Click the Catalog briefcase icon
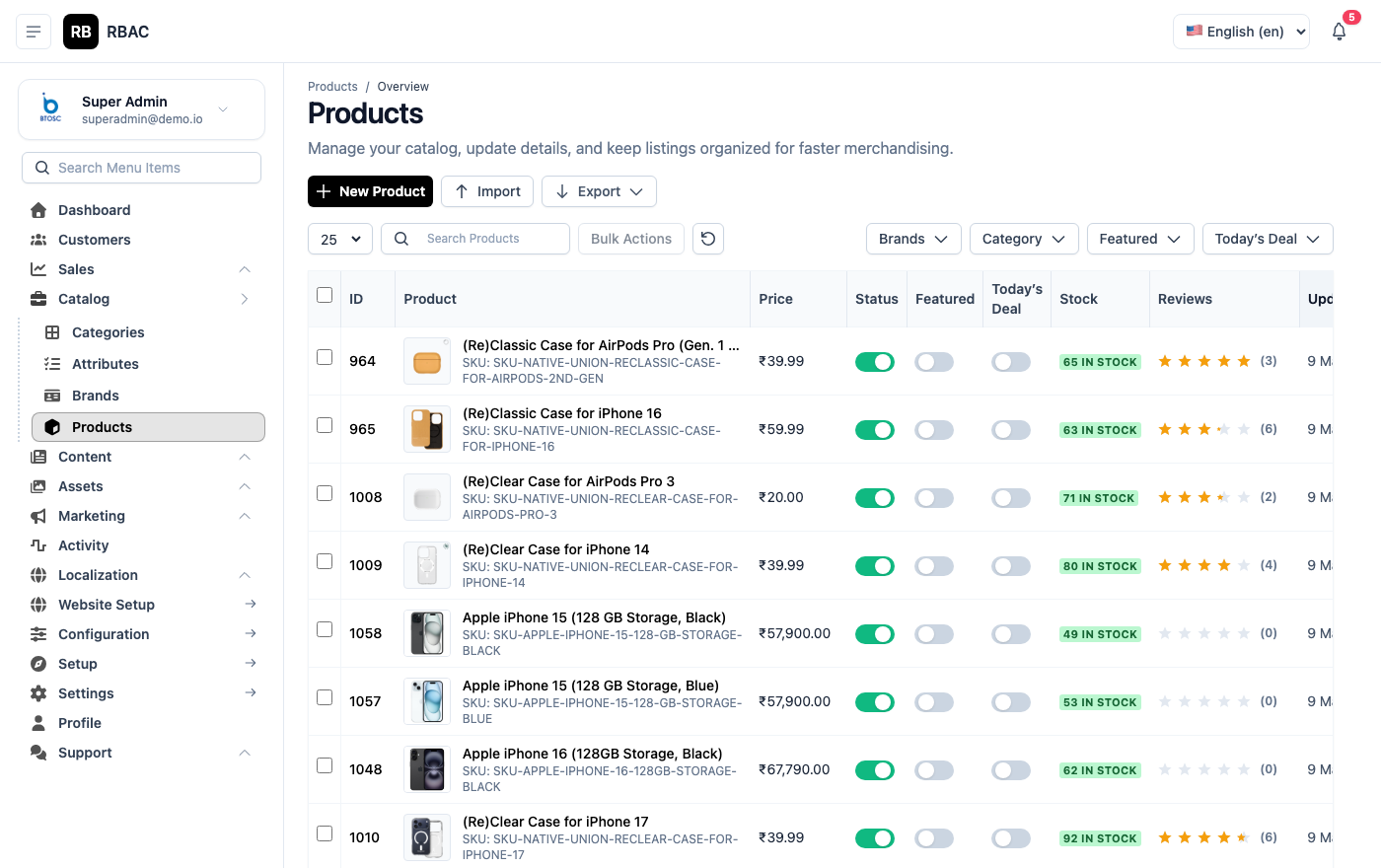 (x=38, y=299)
